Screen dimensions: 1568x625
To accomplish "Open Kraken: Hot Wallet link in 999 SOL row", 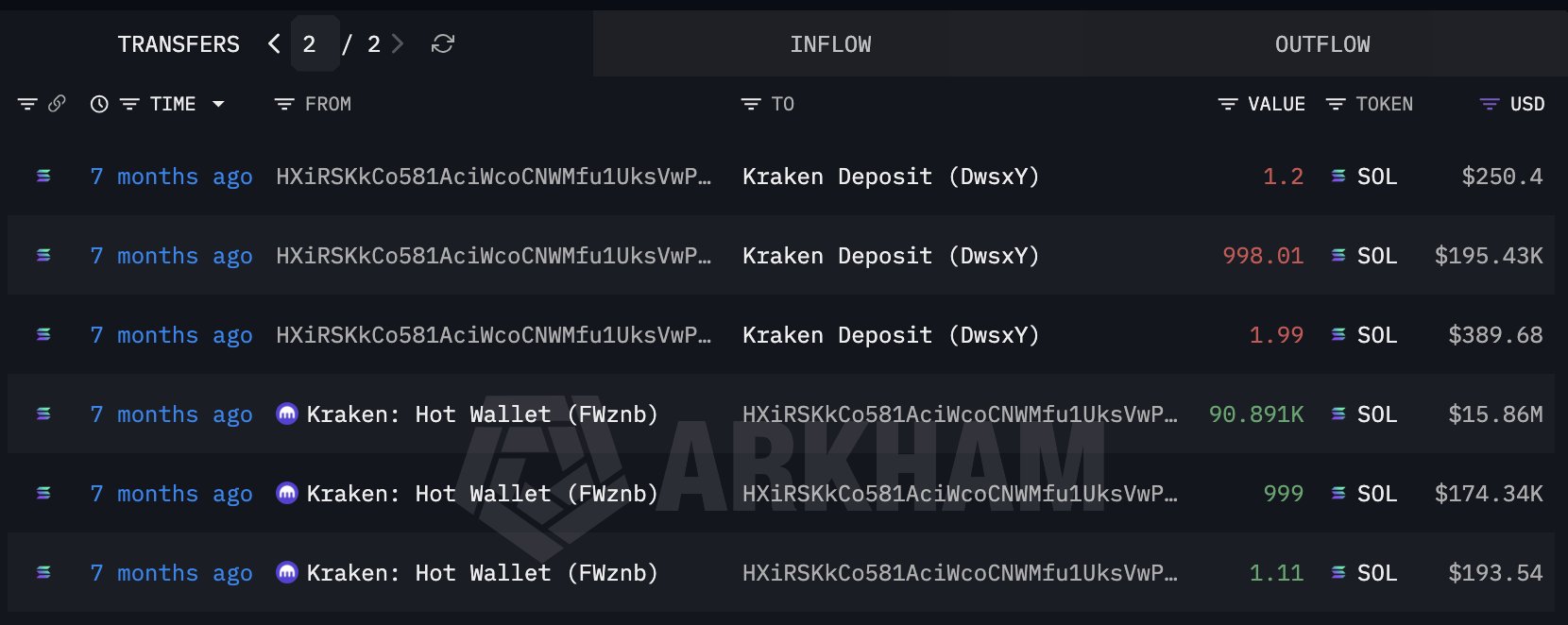I will [482, 494].
